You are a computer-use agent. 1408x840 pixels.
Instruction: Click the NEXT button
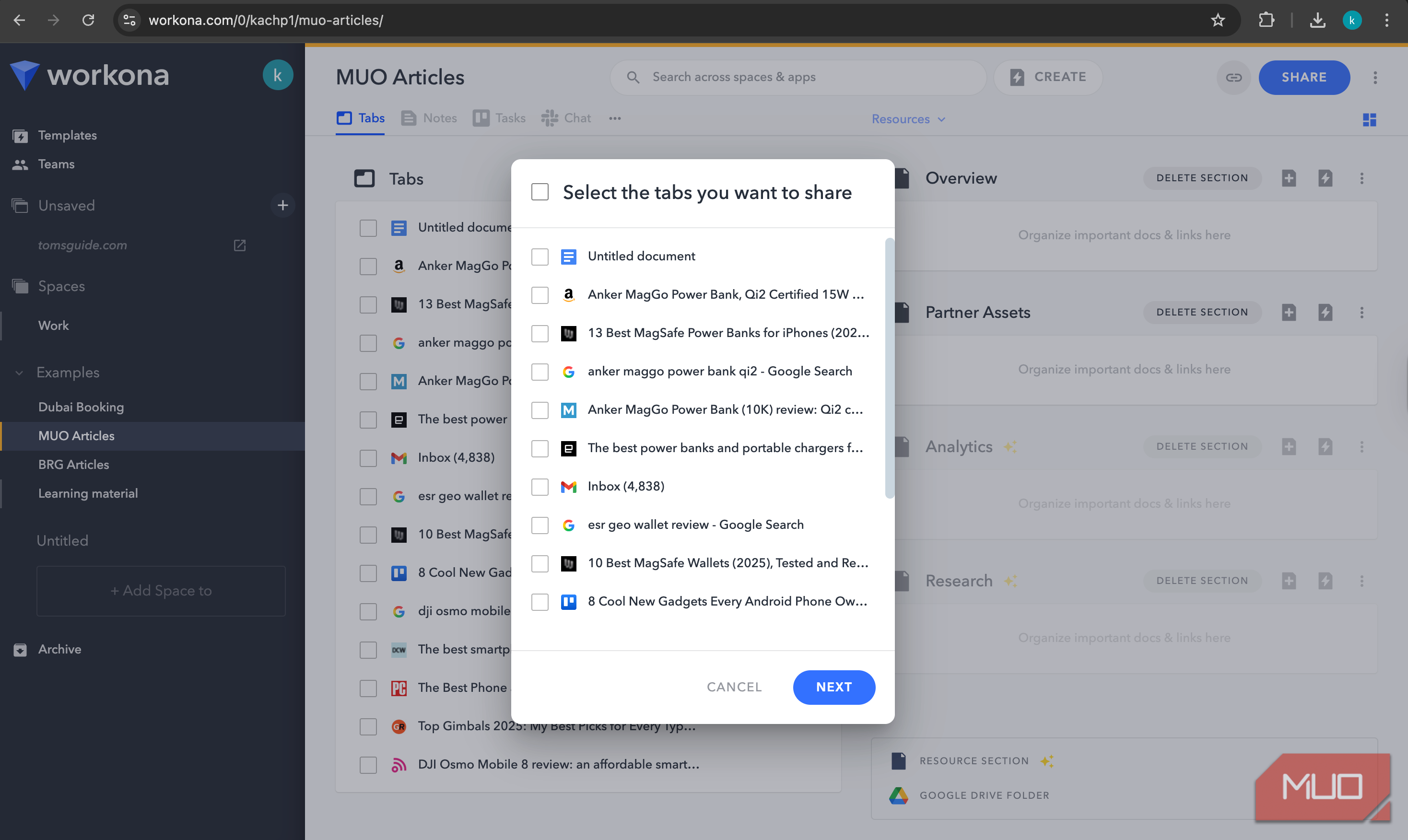(x=833, y=687)
